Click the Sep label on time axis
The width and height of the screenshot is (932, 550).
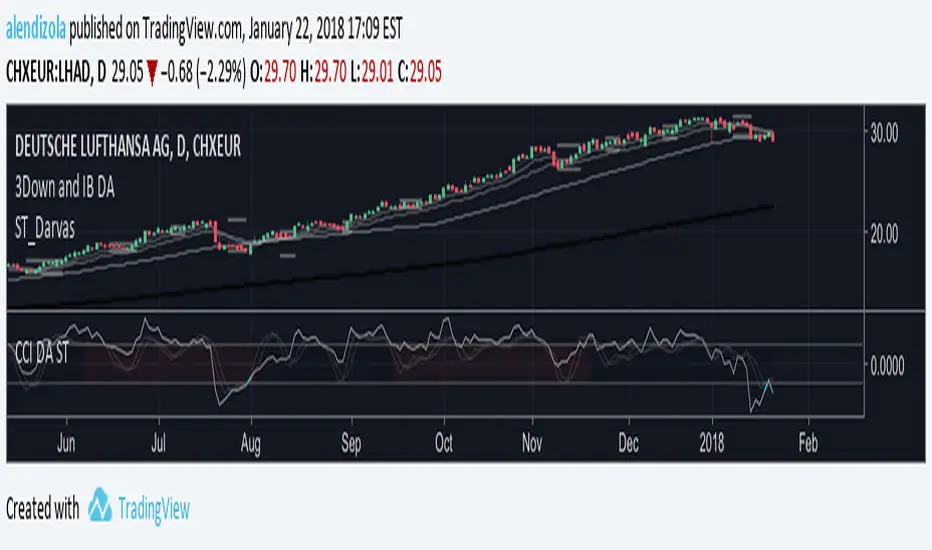point(351,444)
